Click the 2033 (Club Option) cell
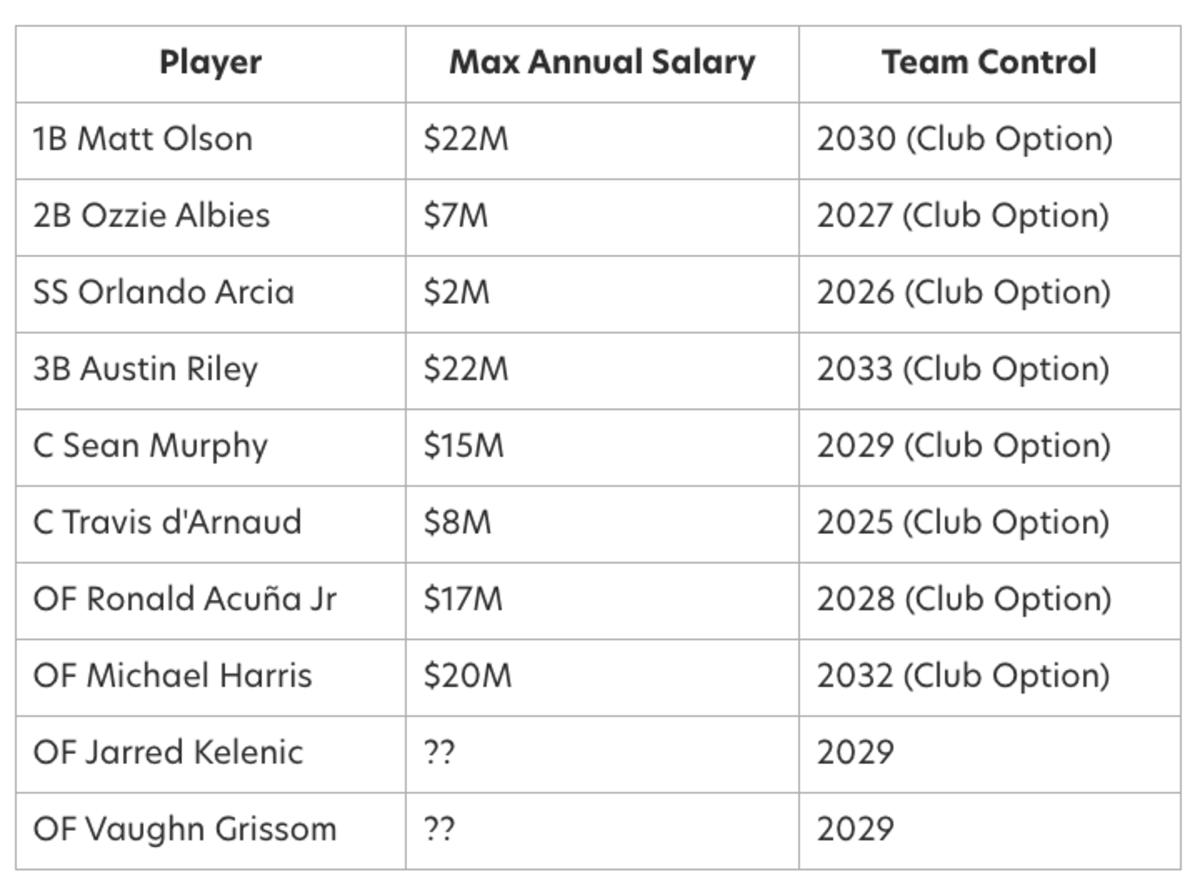The image size is (1200, 887). (x=962, y=369)
